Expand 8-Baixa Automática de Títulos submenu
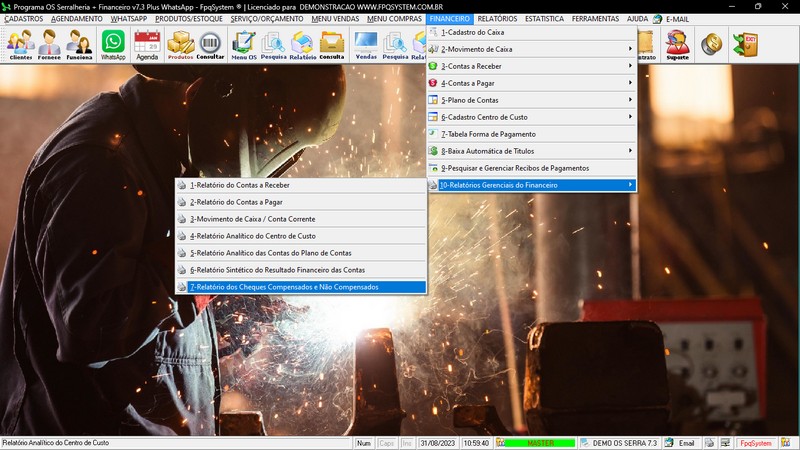Viewport: 800px width, 450px height. tap(532, 150)
